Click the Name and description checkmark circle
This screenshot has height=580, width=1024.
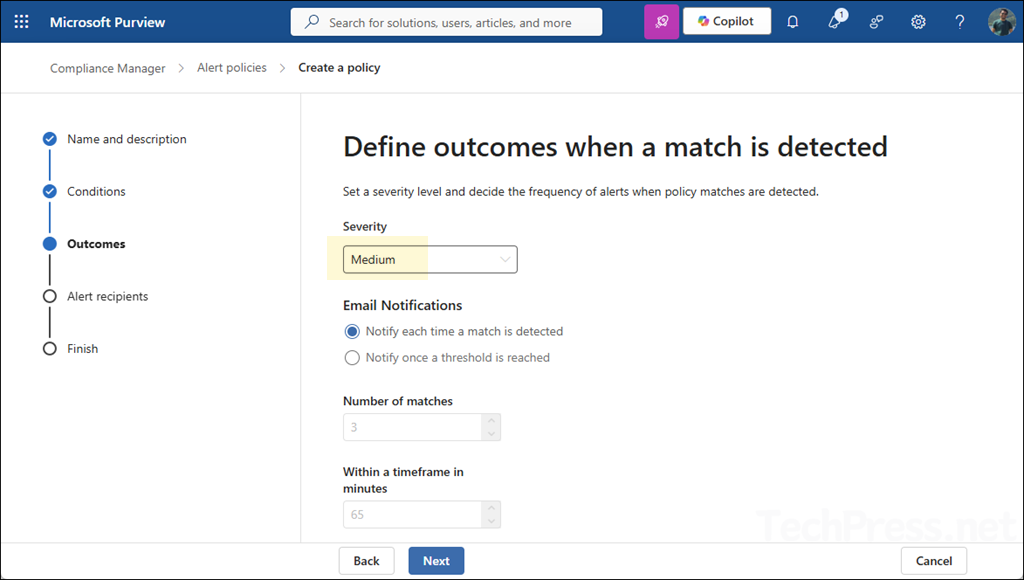50,139
